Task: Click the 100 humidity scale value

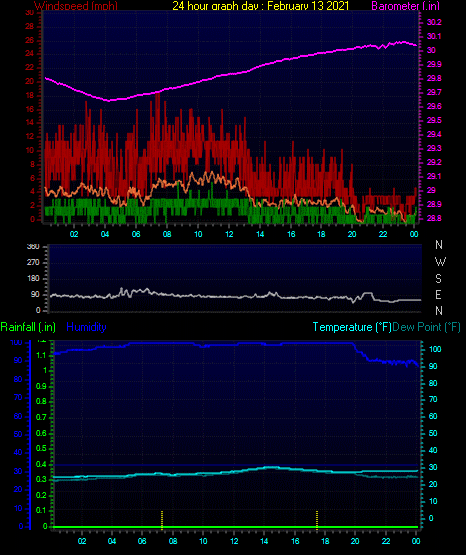Action: [16, 343]
